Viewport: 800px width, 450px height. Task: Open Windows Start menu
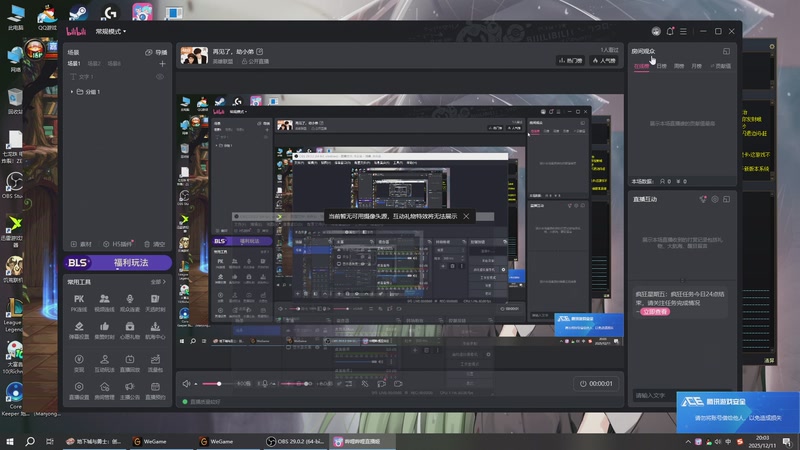coord(9,441)
